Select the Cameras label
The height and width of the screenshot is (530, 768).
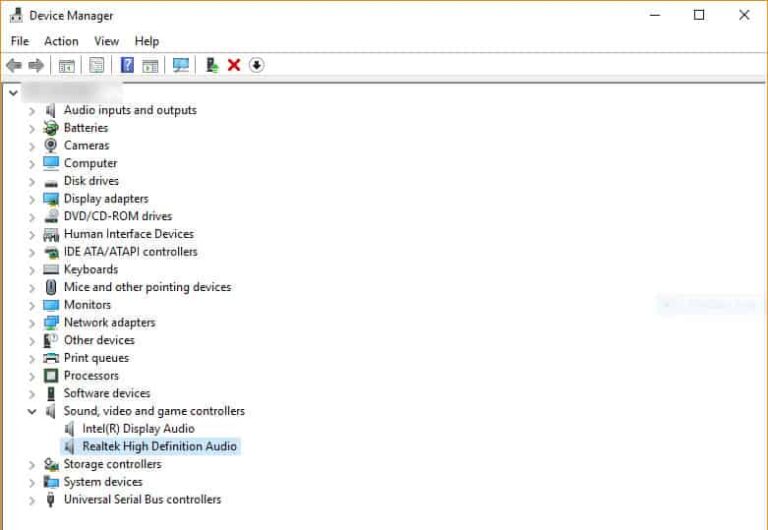pyautogui.click(x=87, y=145)
